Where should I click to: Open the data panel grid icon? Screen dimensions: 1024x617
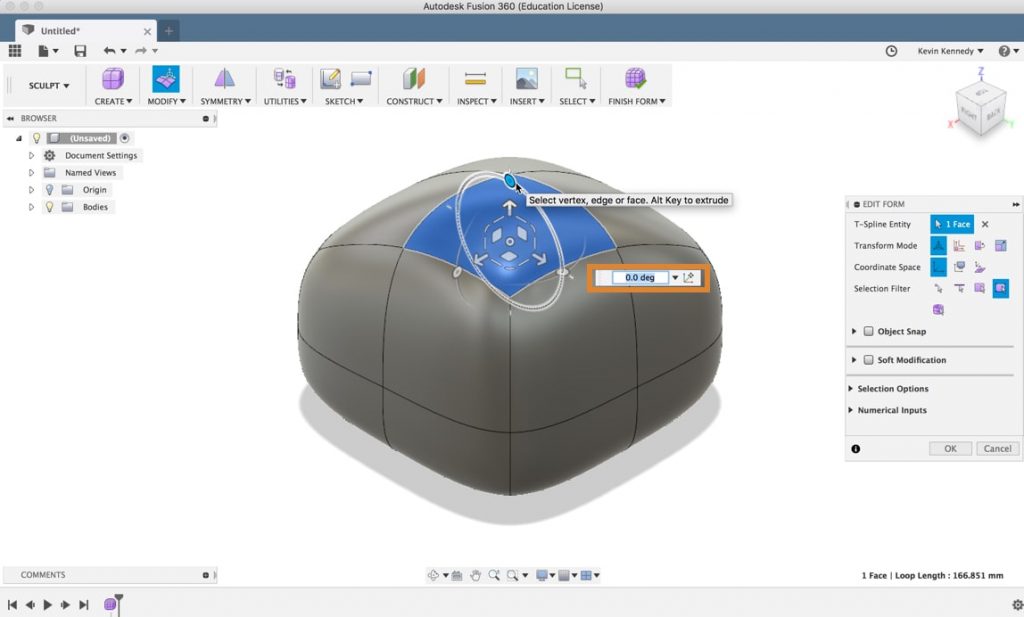pyautogui.click(x=14, y=51)
